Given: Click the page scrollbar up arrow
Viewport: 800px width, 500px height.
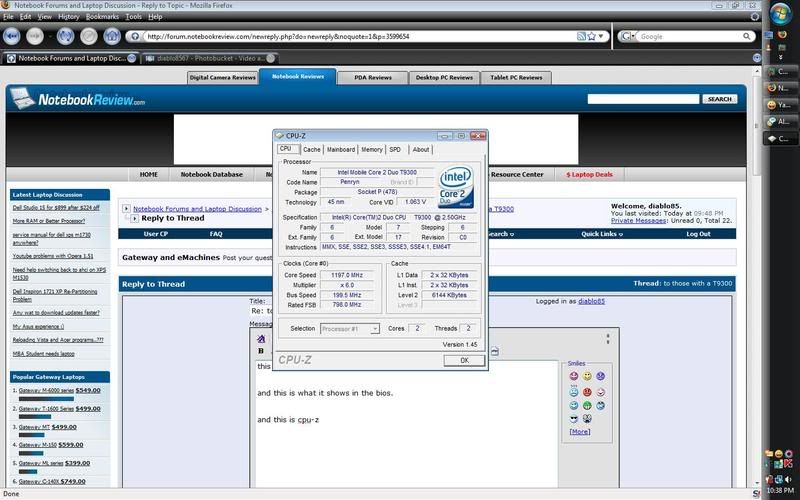Looking at the screenshot, I should [x=757, y=71].
